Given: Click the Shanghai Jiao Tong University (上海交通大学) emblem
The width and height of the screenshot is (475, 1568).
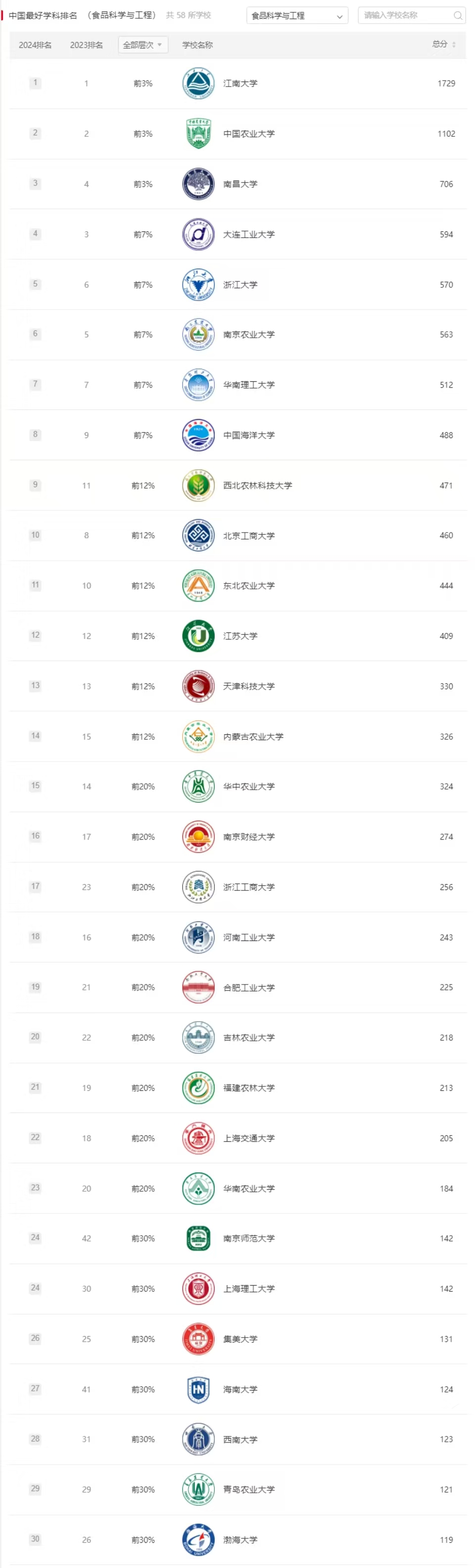Looking at the screenshot, I should click(198, 1138).
